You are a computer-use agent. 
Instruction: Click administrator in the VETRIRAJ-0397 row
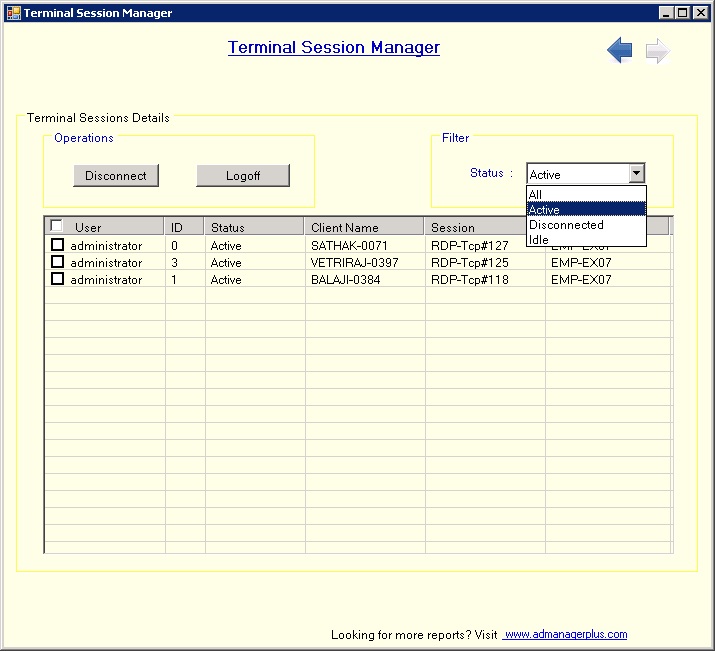coord(106,263)
